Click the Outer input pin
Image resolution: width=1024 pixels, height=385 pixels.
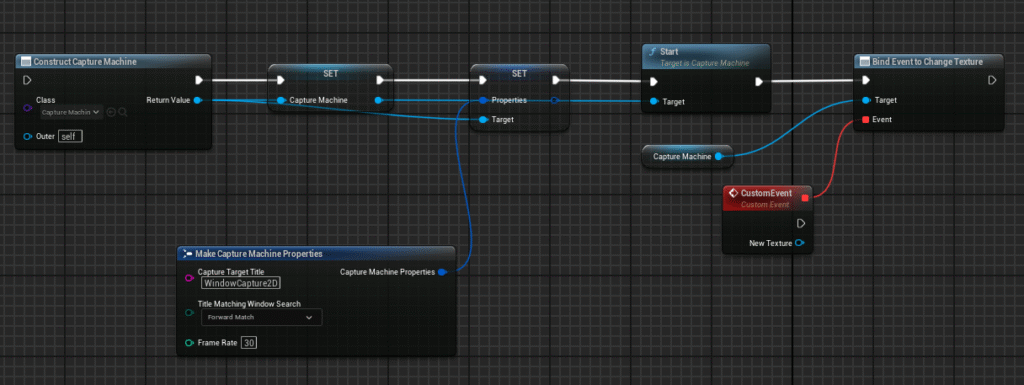[27, 136]
